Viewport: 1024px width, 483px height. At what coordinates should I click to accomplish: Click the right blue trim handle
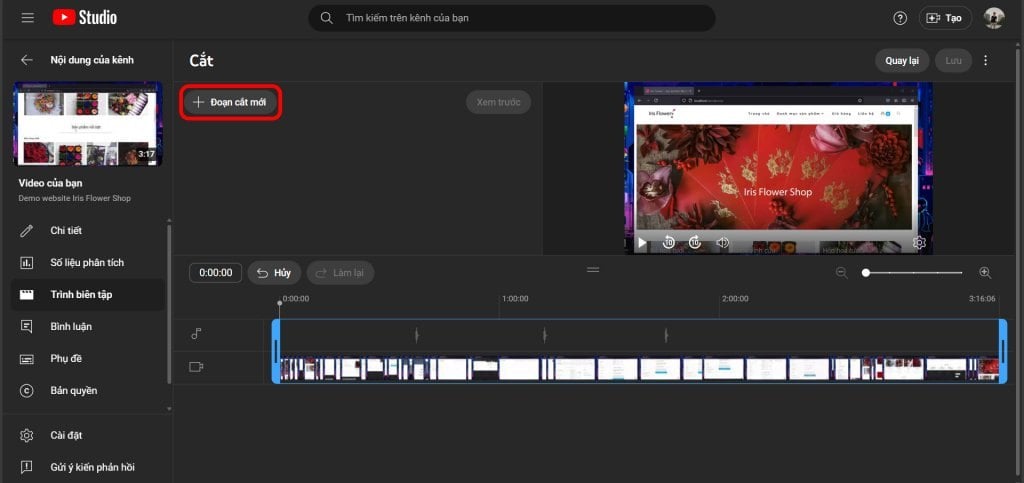pos(1003,351)
